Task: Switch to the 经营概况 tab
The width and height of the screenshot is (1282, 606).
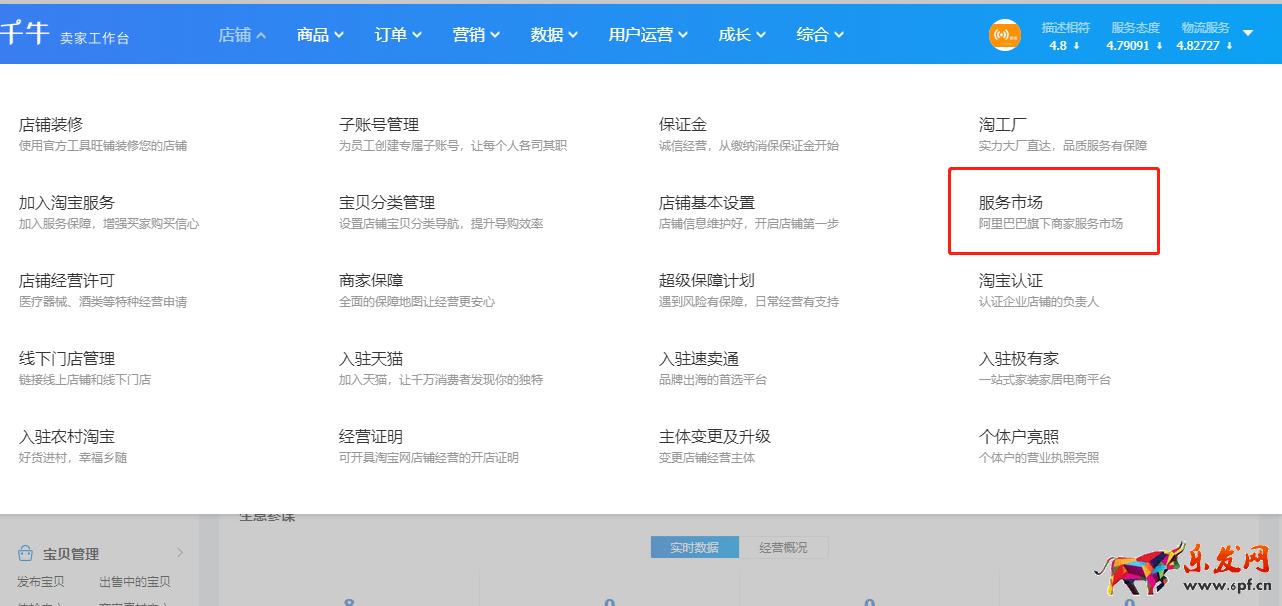Action: coord(784,547)
